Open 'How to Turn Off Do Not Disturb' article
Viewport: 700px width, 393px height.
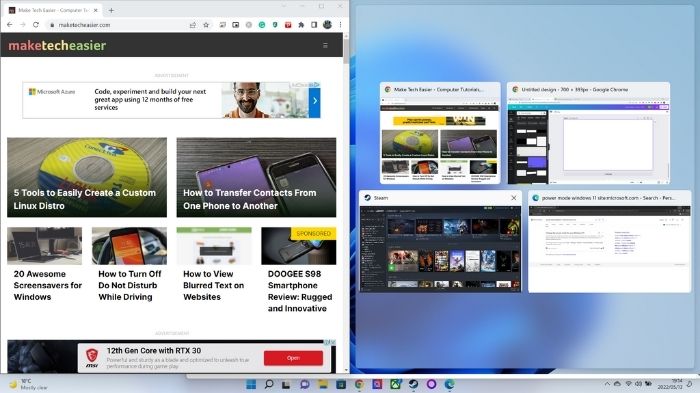129,285
